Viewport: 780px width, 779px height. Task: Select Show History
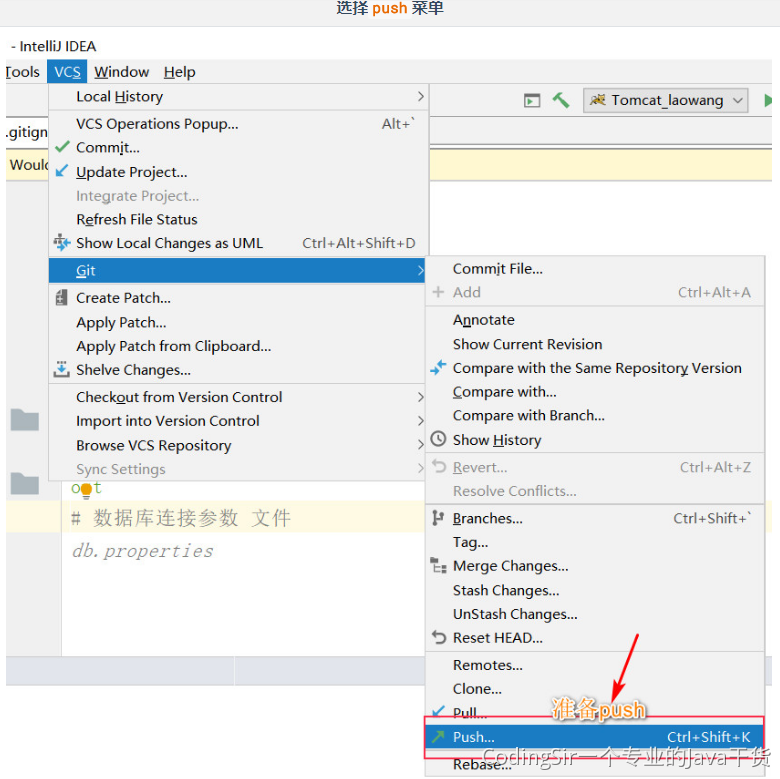pos(595,439)
